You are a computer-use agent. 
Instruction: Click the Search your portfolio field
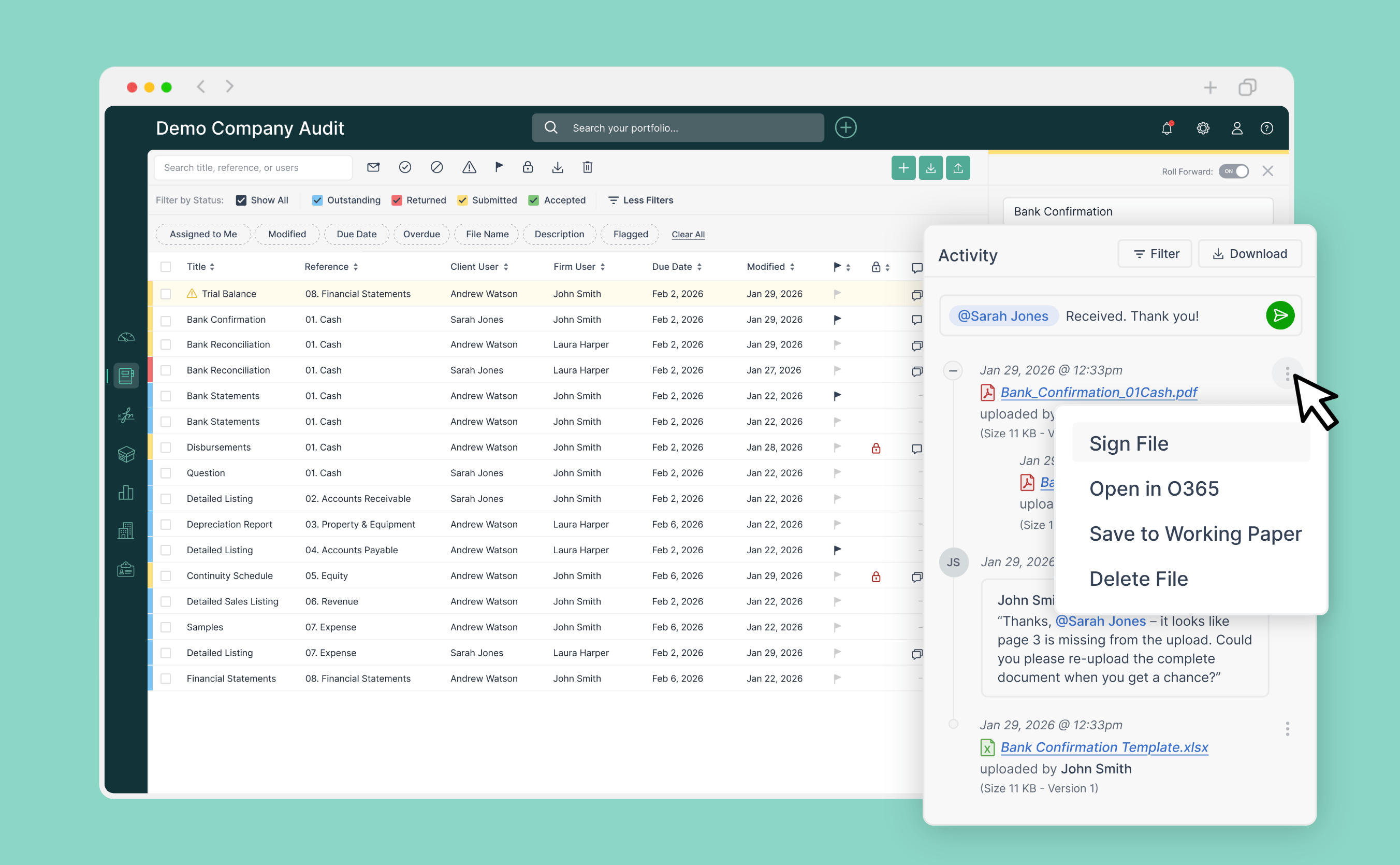(x=678, y=128)
